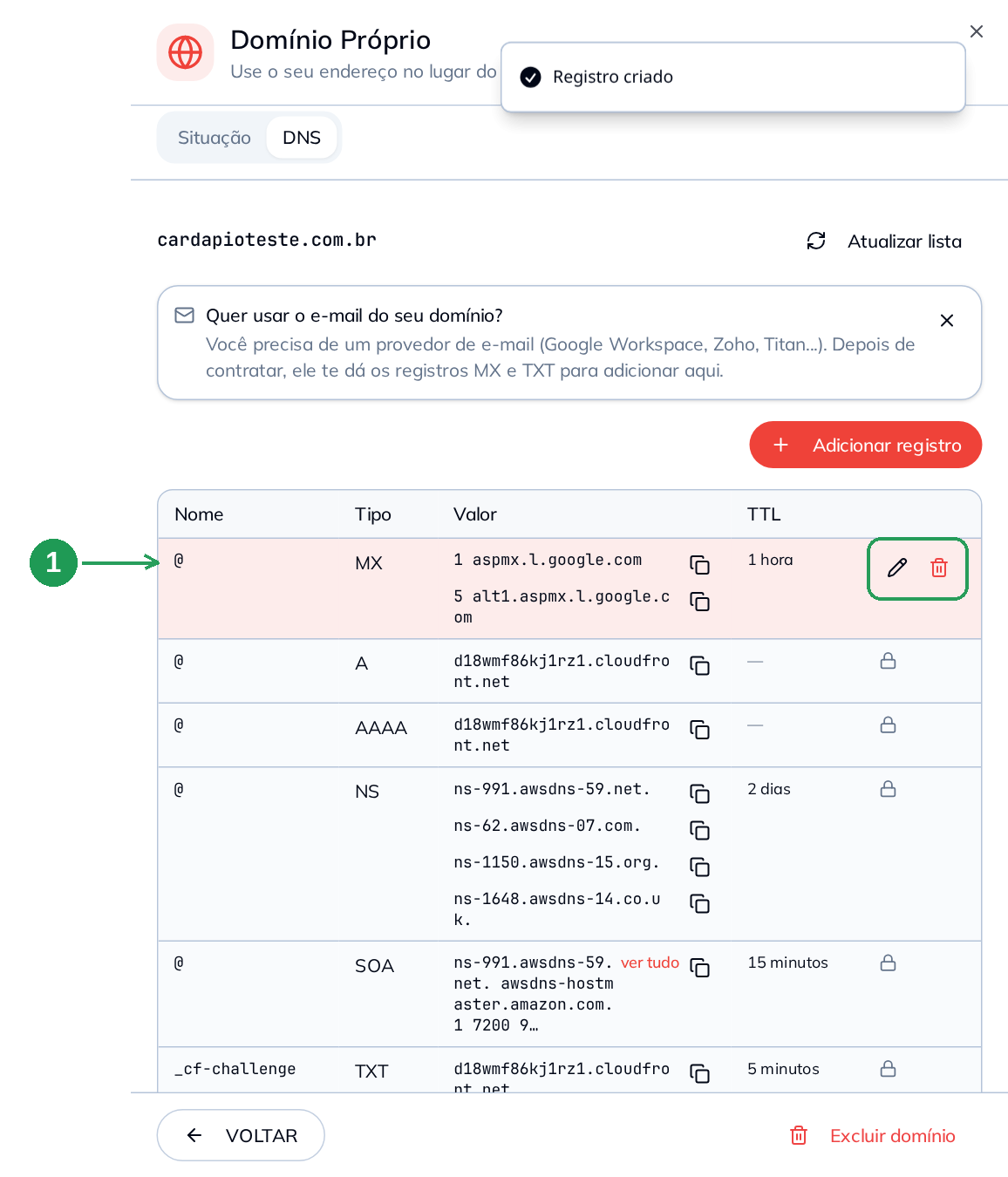Click the Nome column header
Screen dimensions: 1008x1177
[x=199, y=514]
